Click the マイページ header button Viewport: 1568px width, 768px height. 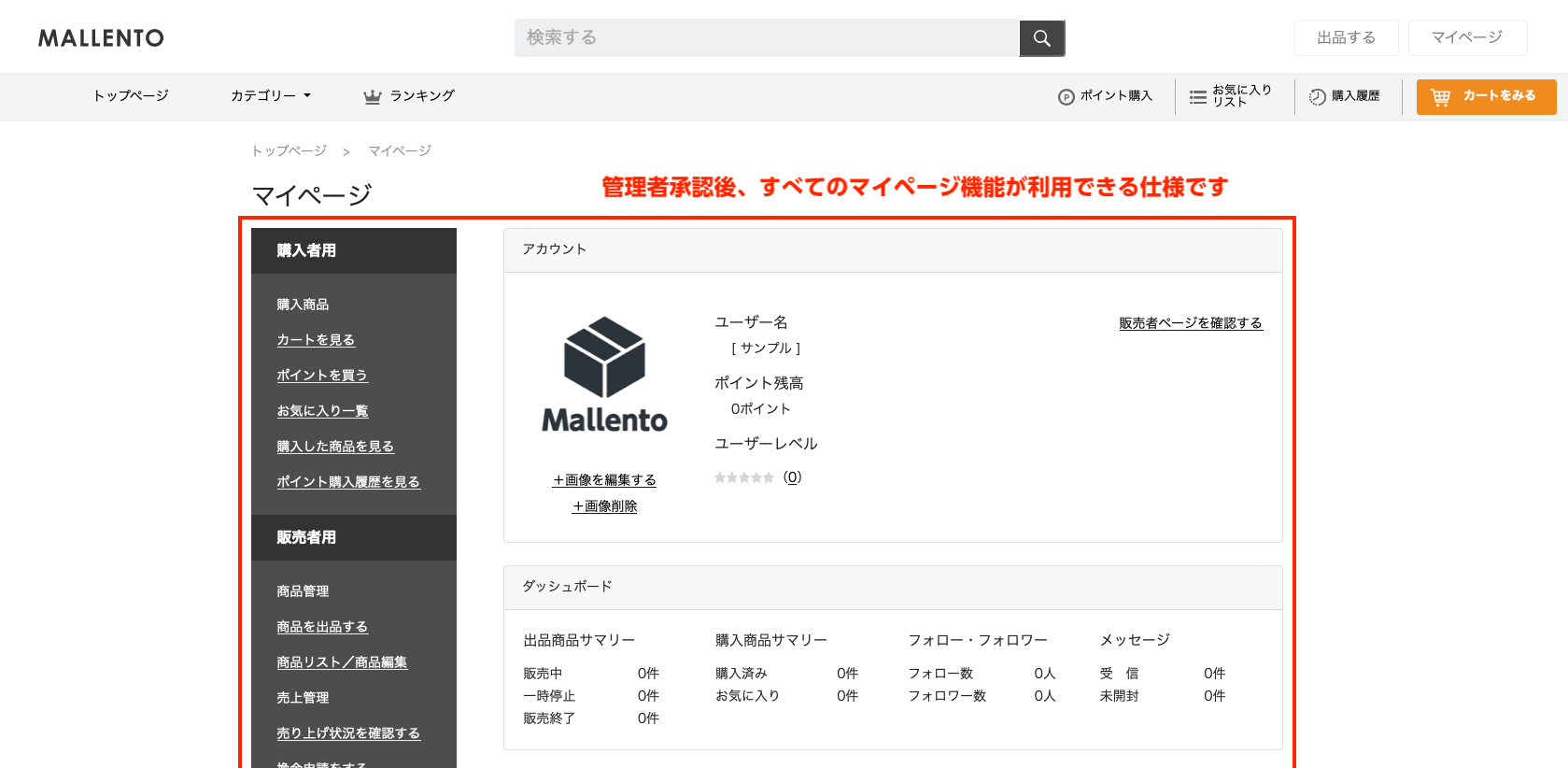click(1466, 38)
